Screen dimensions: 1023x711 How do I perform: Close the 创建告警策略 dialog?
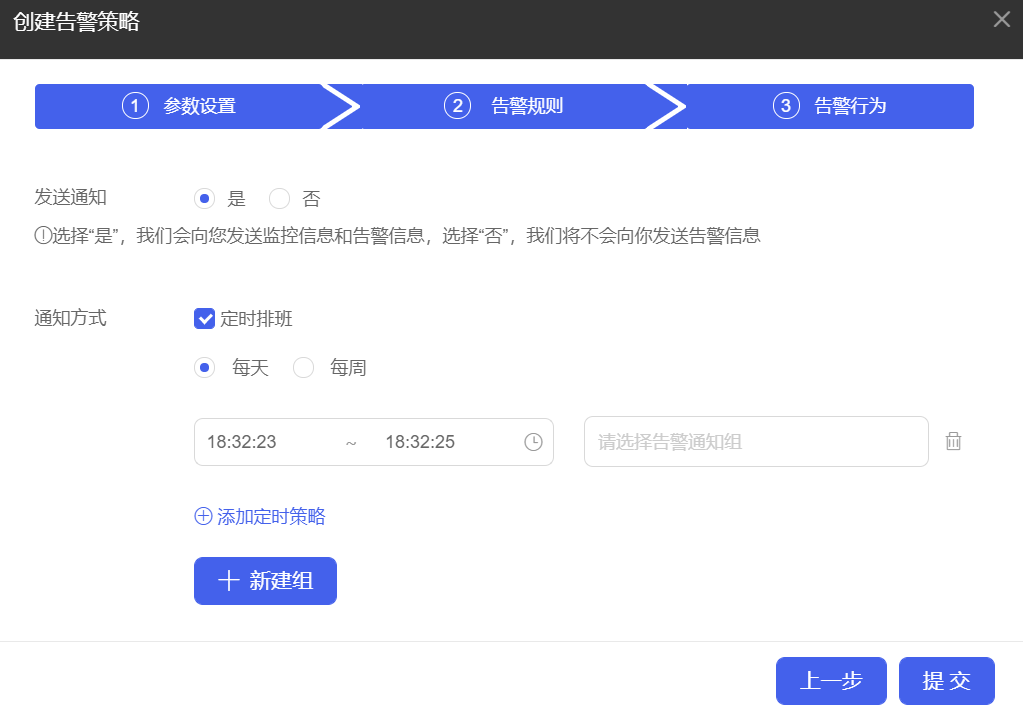[x=1001, y=19]
